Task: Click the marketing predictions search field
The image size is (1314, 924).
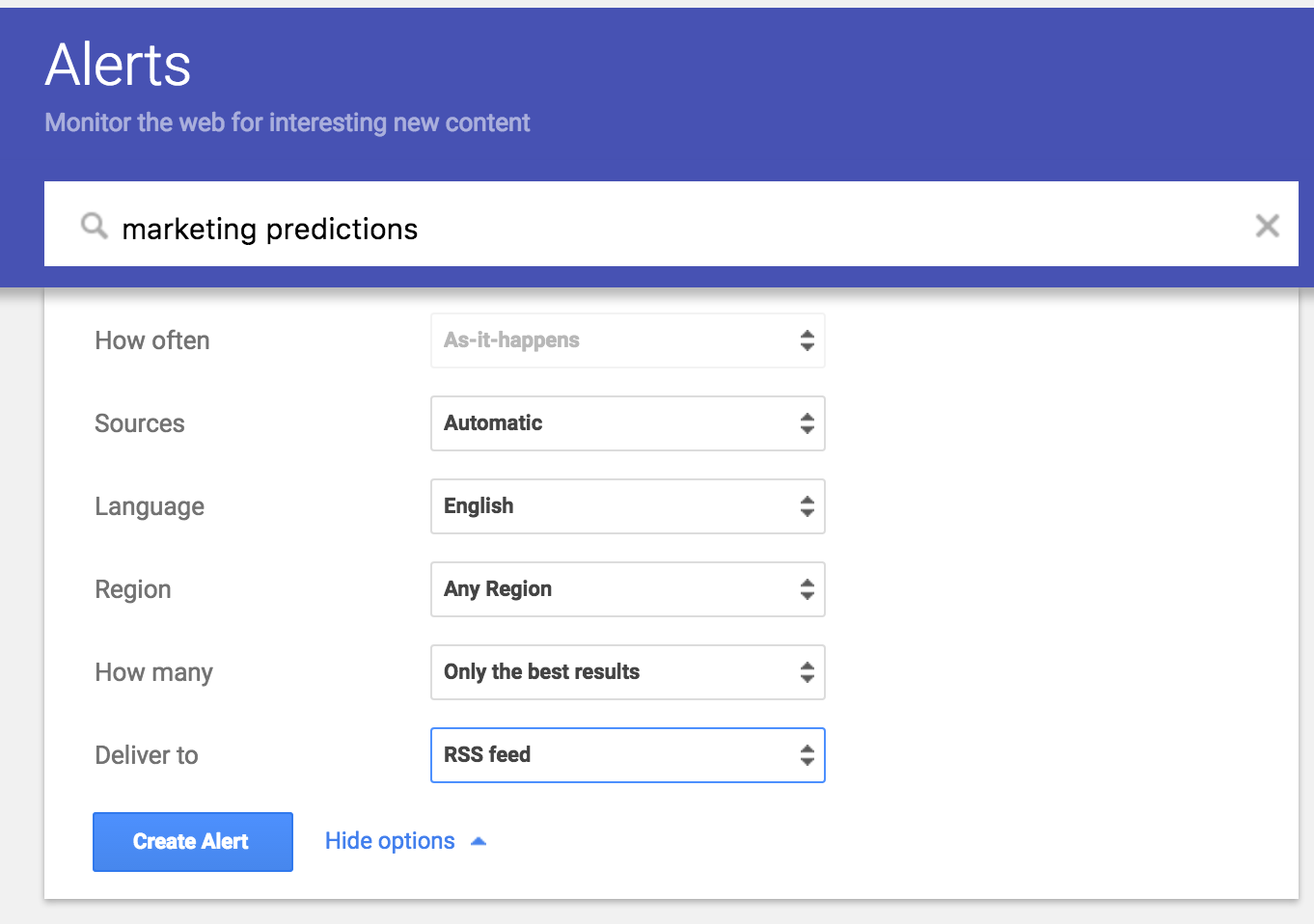Action: click(675, 229)
